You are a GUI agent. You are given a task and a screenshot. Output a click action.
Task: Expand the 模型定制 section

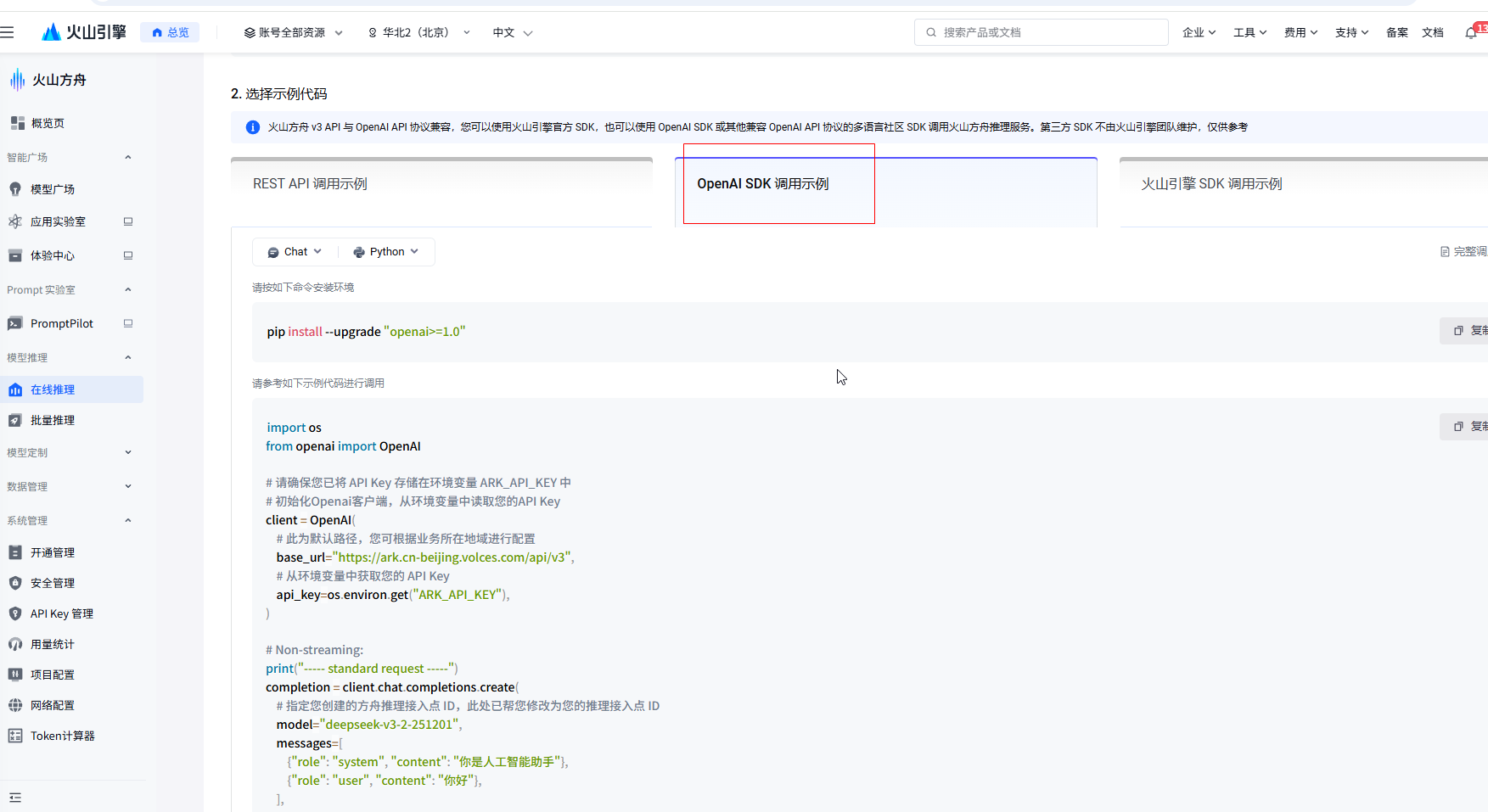click(128, 452)
